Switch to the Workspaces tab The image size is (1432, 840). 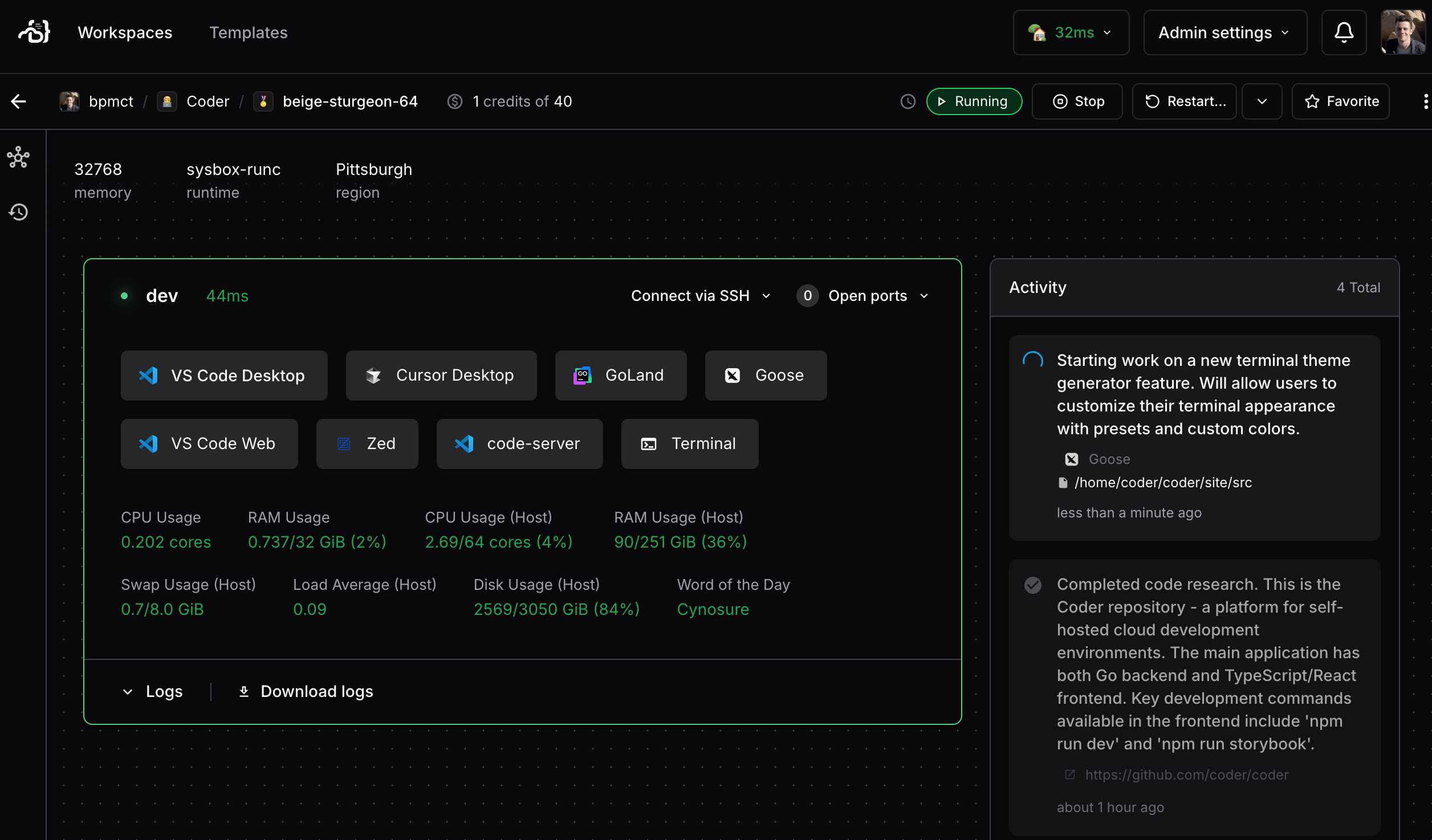coord(125,32)
